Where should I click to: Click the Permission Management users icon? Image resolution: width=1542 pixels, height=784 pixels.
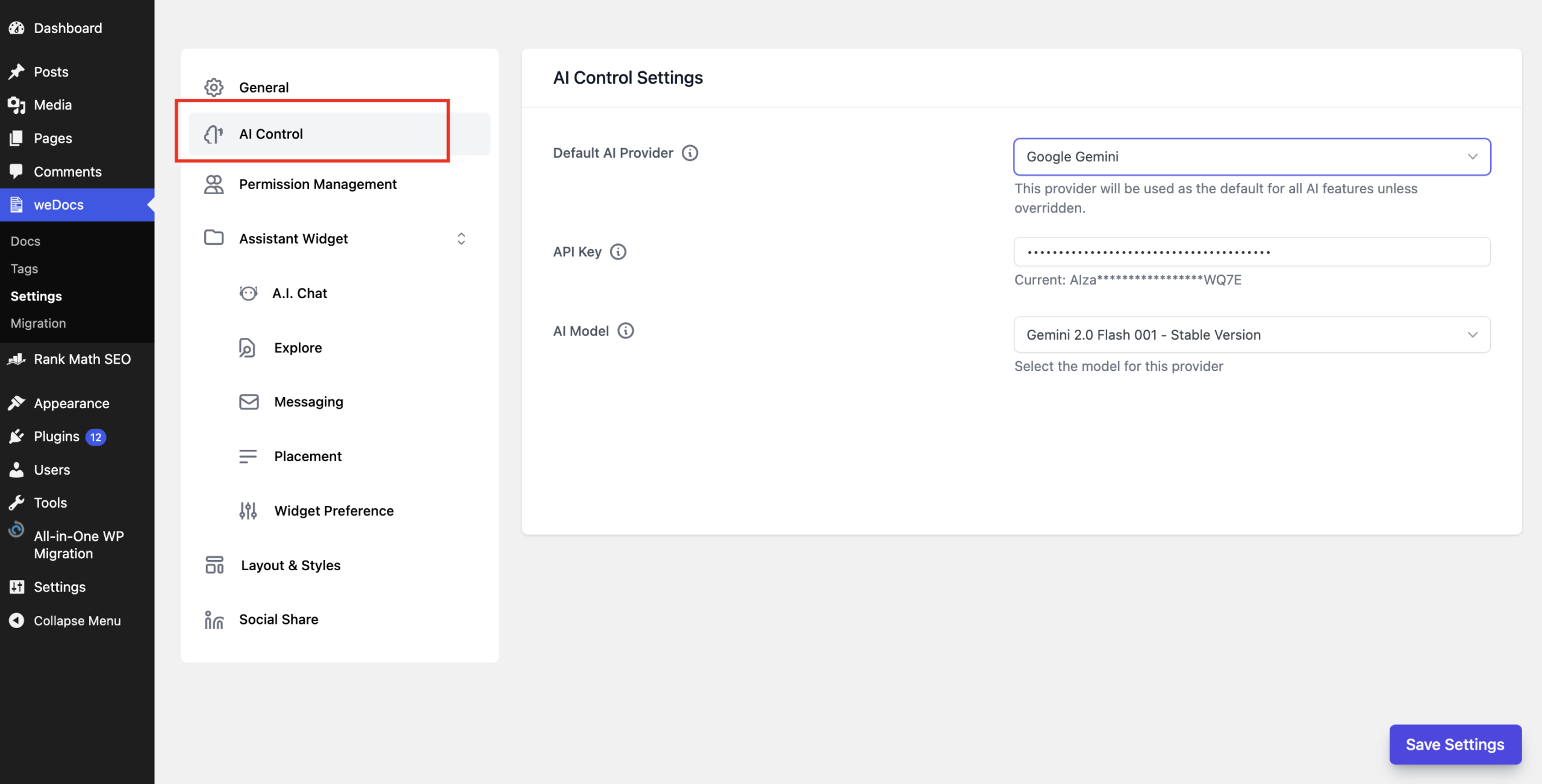214,184
